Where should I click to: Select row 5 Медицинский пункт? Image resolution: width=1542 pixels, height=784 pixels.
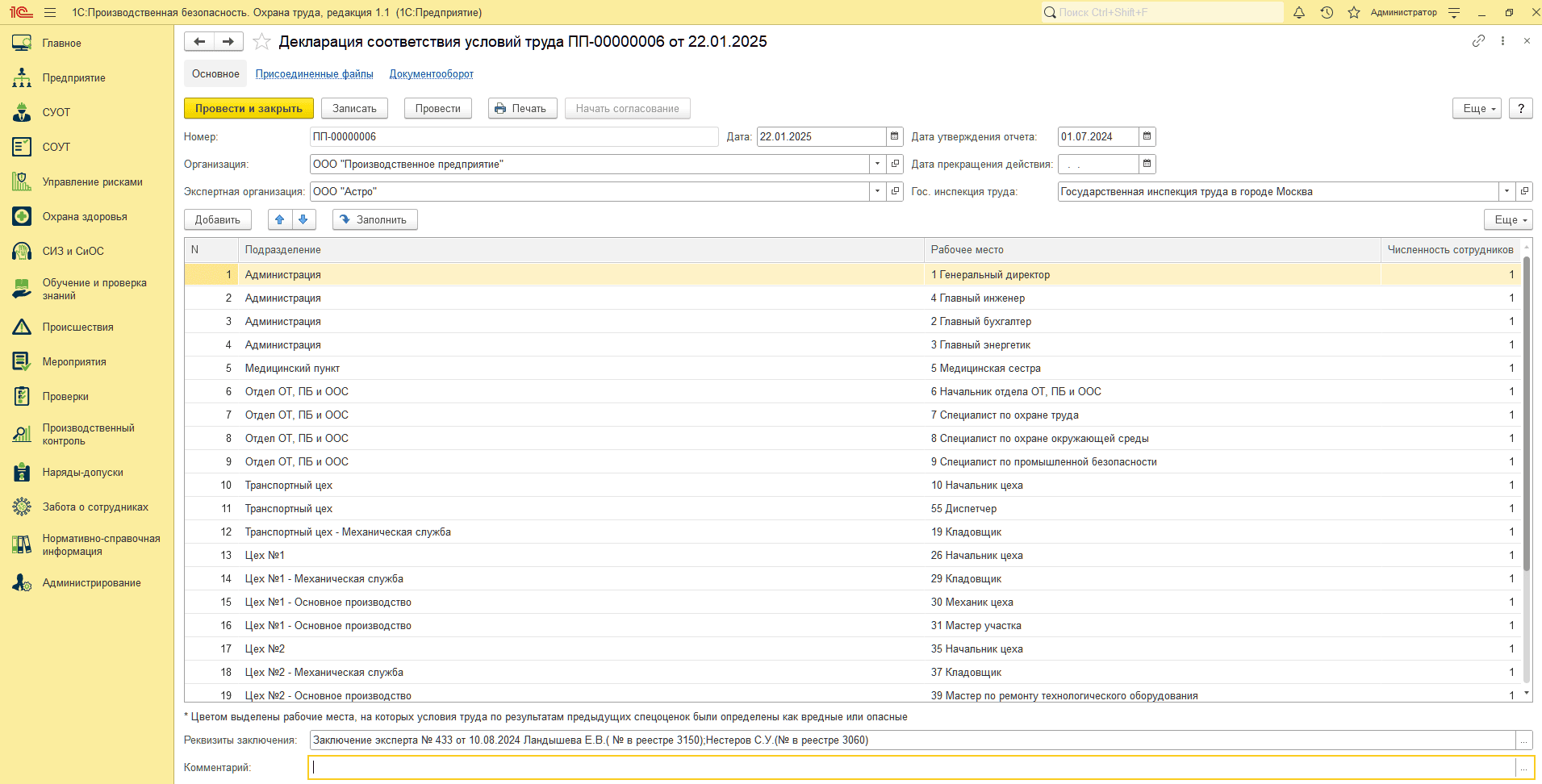point(853,369)
